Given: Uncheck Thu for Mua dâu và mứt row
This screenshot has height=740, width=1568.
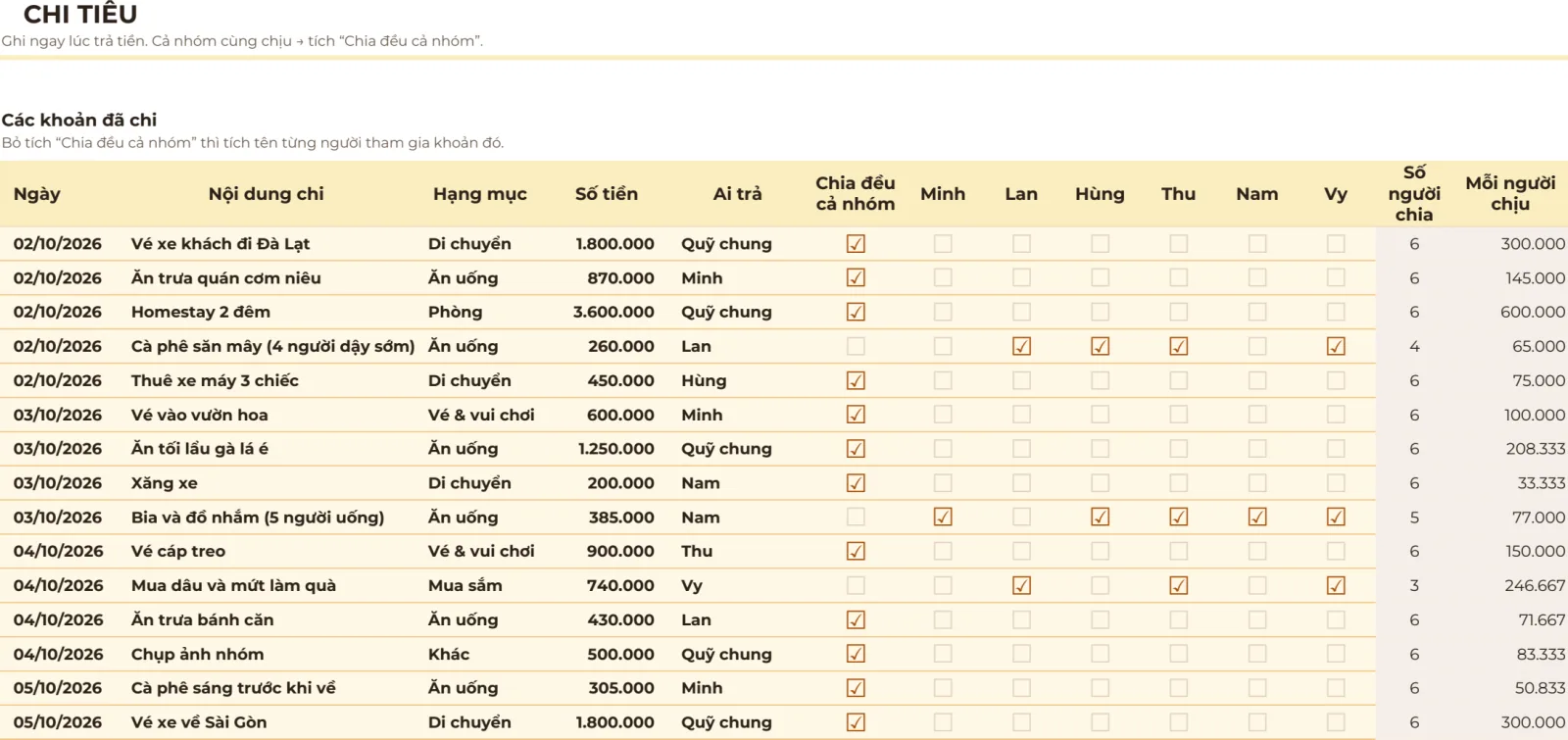Looking at the screenshot, I should pyautogui.click(x=1179, y=585).
